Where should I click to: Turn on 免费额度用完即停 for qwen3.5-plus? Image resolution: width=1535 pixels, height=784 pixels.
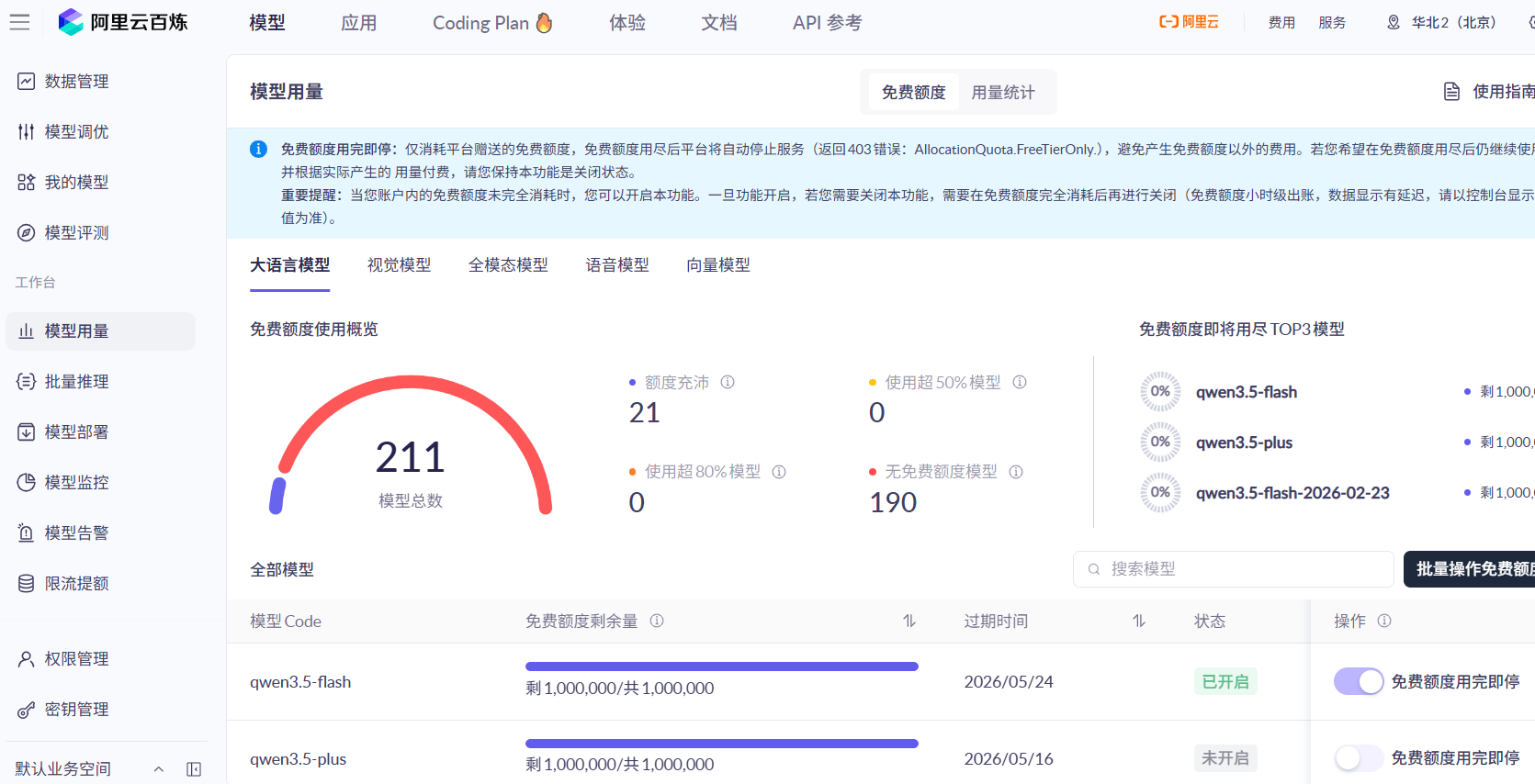(1359, 758)
